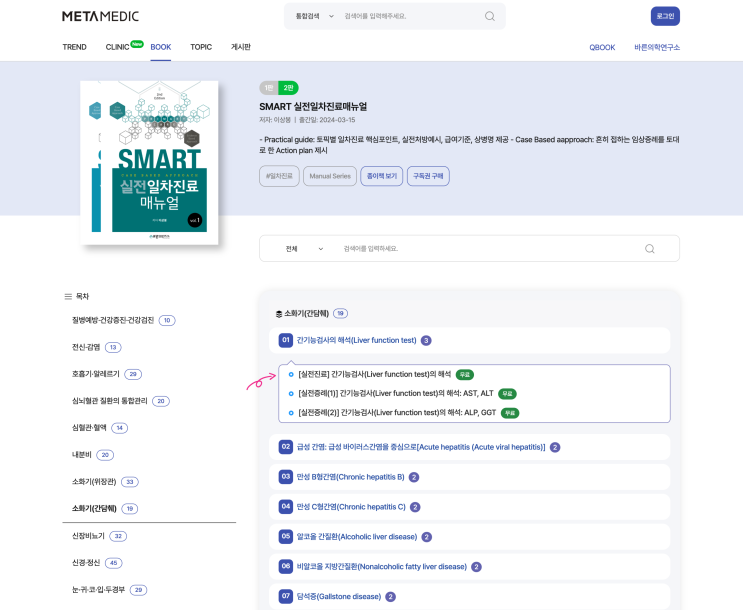Click the 02 number badge
The width and height of the screenshot is (743, 610).
(x=286, y=446)
